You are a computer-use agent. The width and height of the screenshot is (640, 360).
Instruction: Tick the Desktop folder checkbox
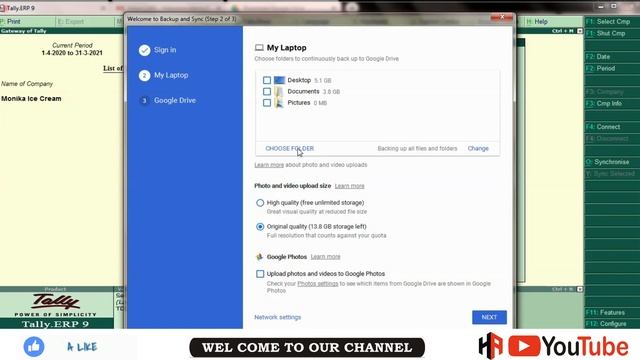click(267, 80)
